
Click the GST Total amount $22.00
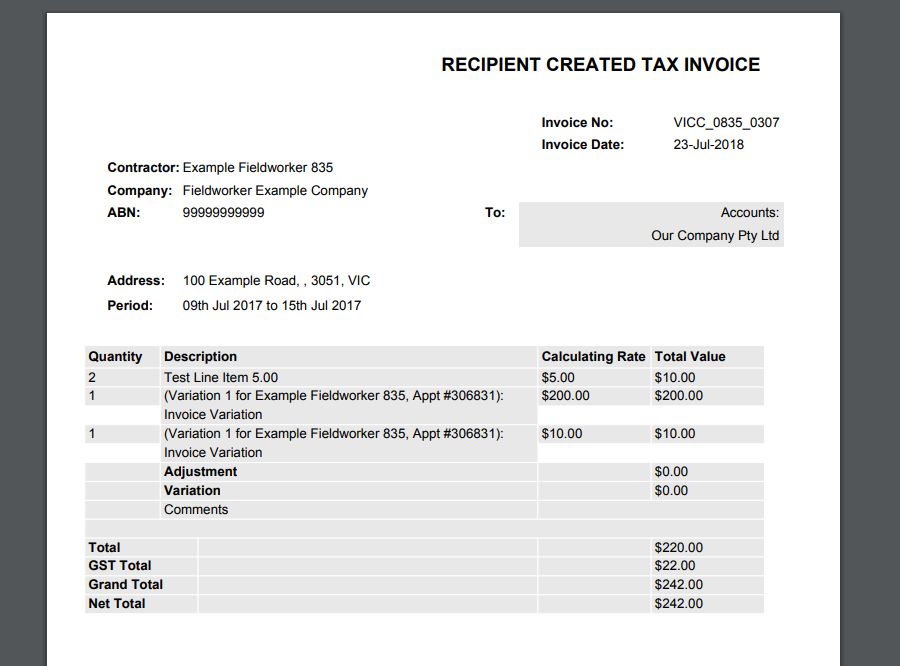(675, 565)
